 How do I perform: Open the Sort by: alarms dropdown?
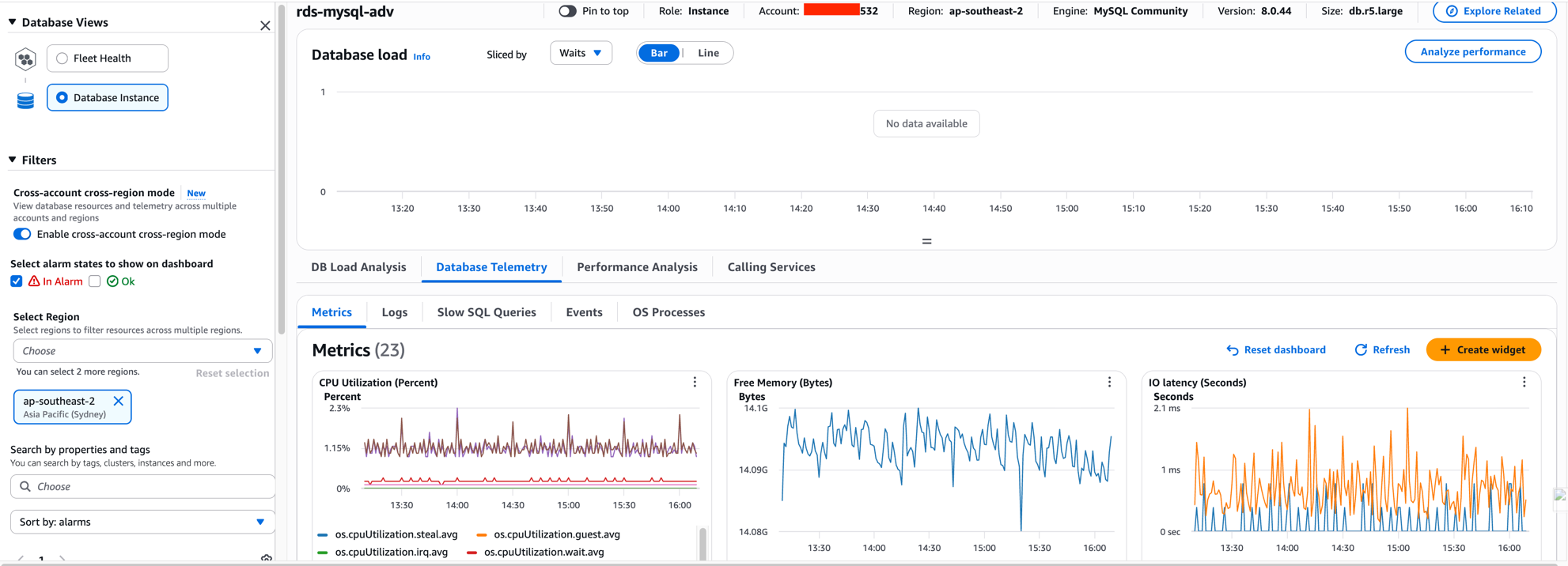coord(142,522)
